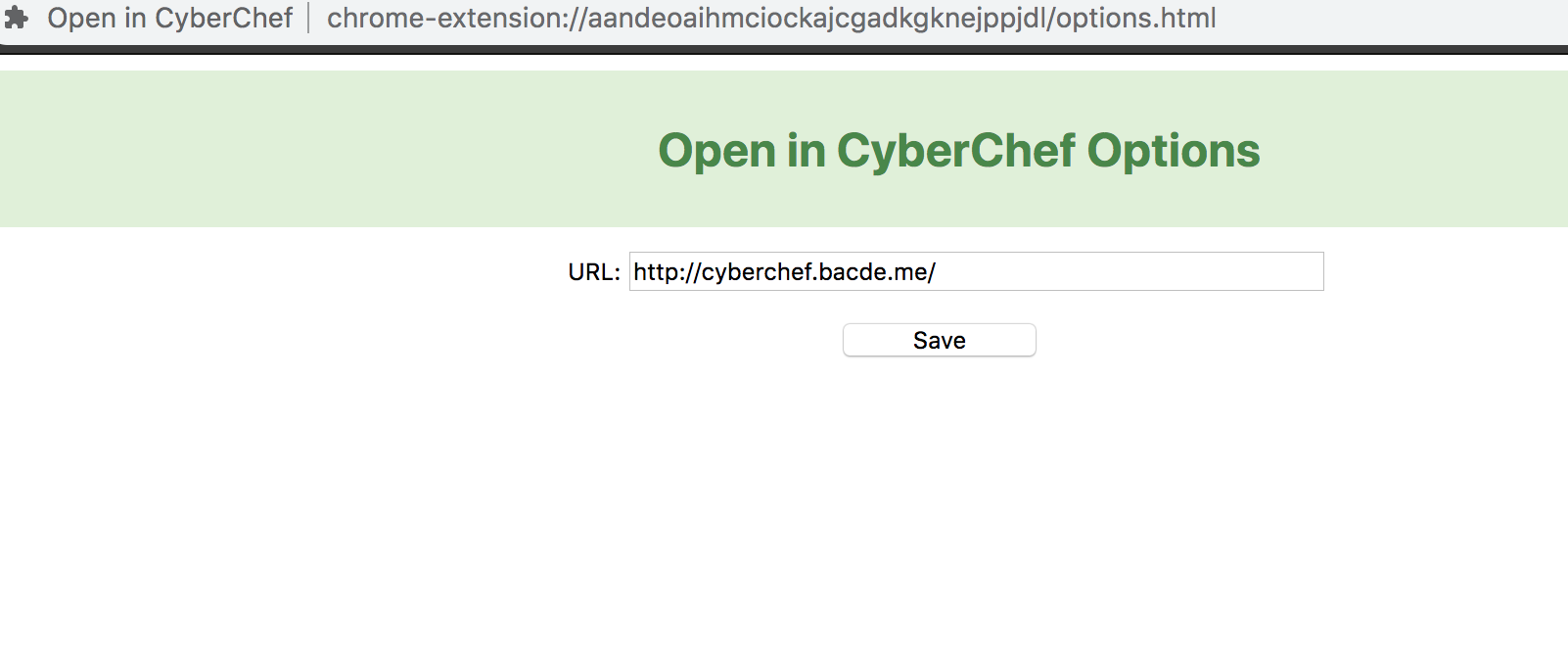Click the chrome-extension options.html address text
Image resolution: width=1568 pixels, height=666 pixels.
[771, 17]
